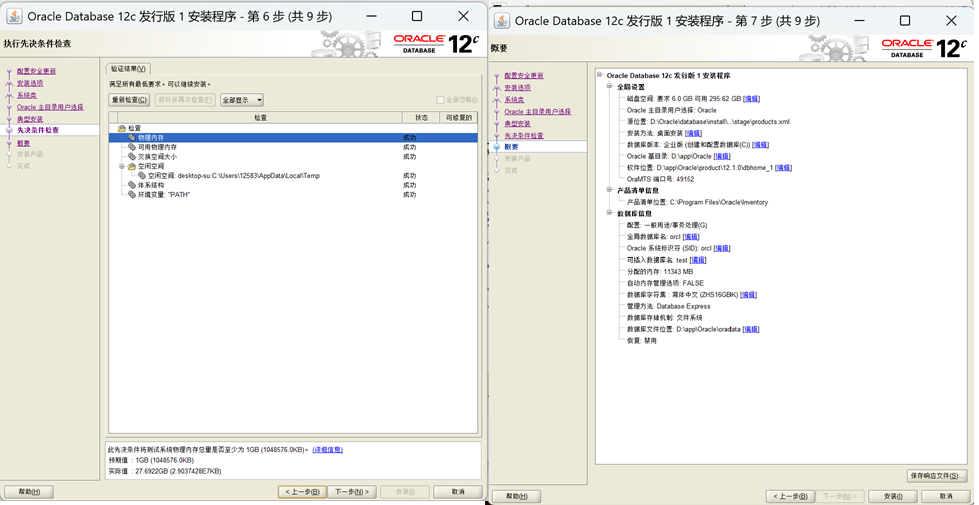Click 取消 in the step 6 window

pyautogui.click(x=458, y=492)
